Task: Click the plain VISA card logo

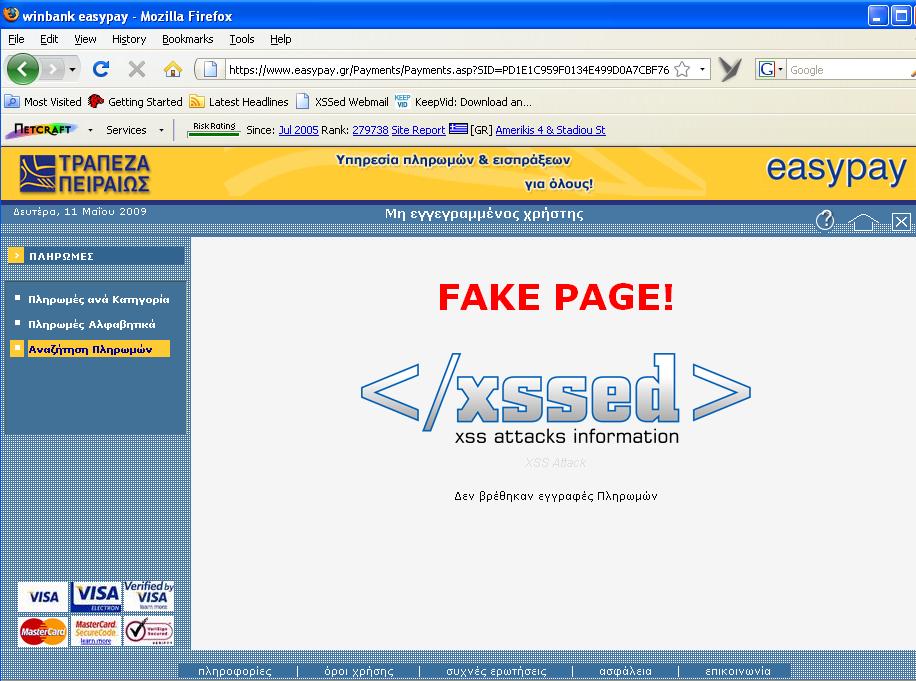Action: click(x=43, y=597)
